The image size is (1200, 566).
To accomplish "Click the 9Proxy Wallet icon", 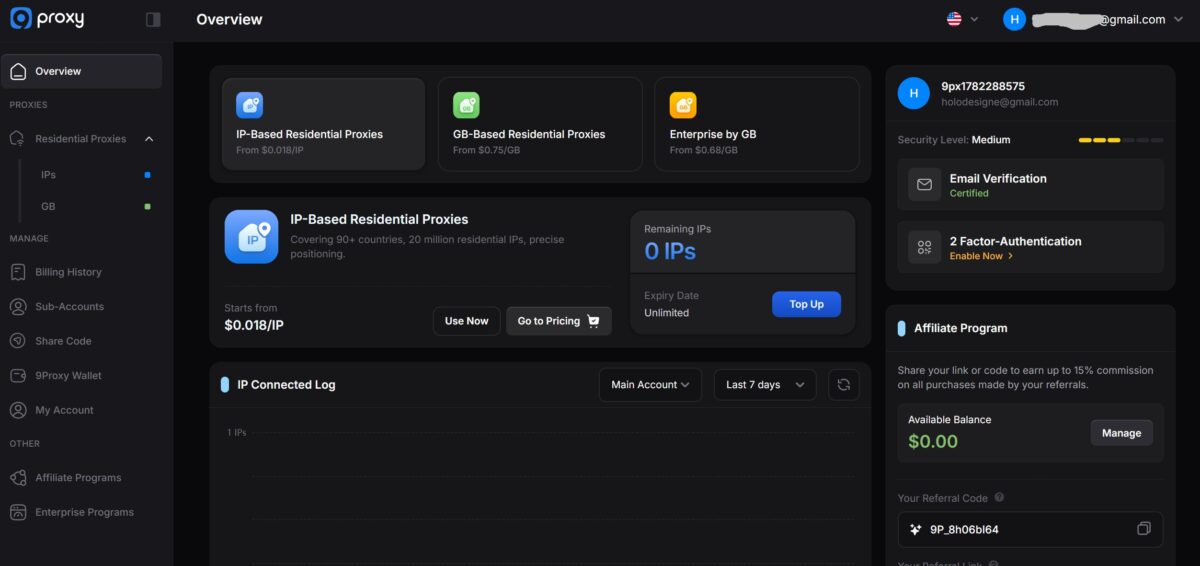I will click(x=18, y=376).
